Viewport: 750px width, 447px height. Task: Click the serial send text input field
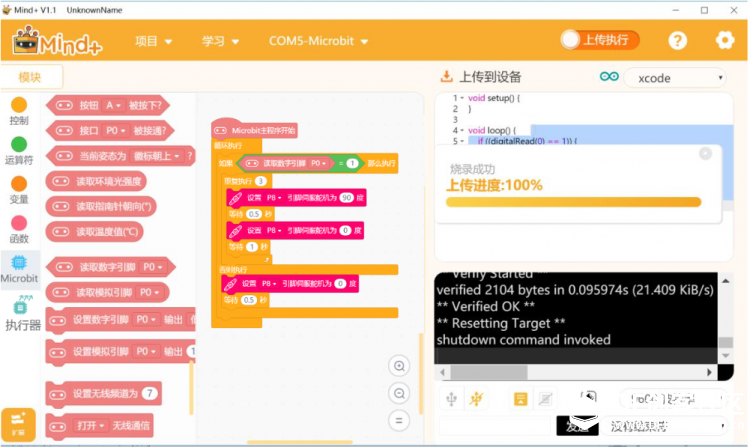point(496,425)
